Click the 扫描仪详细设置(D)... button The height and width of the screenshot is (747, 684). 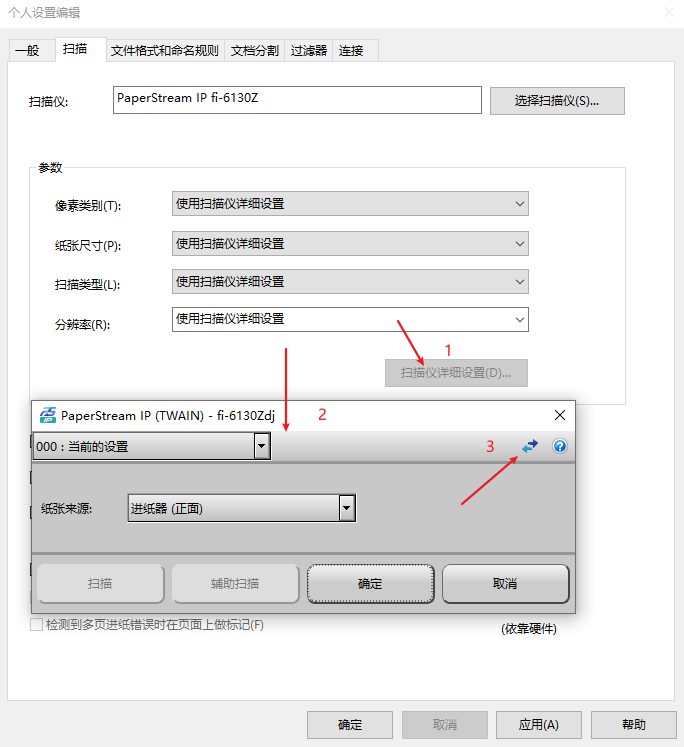[456, 373]
